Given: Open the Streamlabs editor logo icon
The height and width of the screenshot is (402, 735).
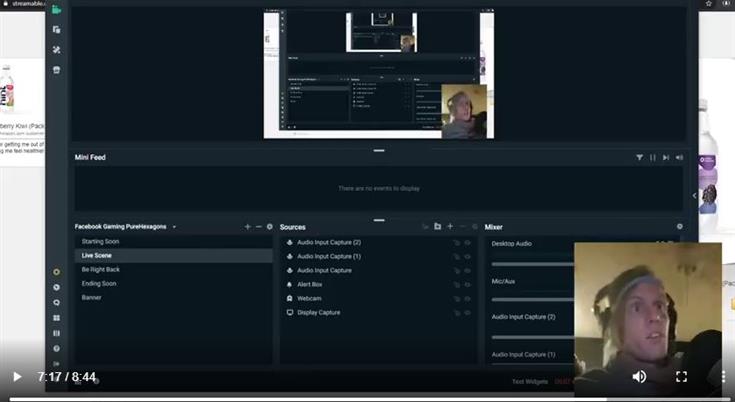Looking at the screenshot, I should pyautogui.click(x=57, y=9).
